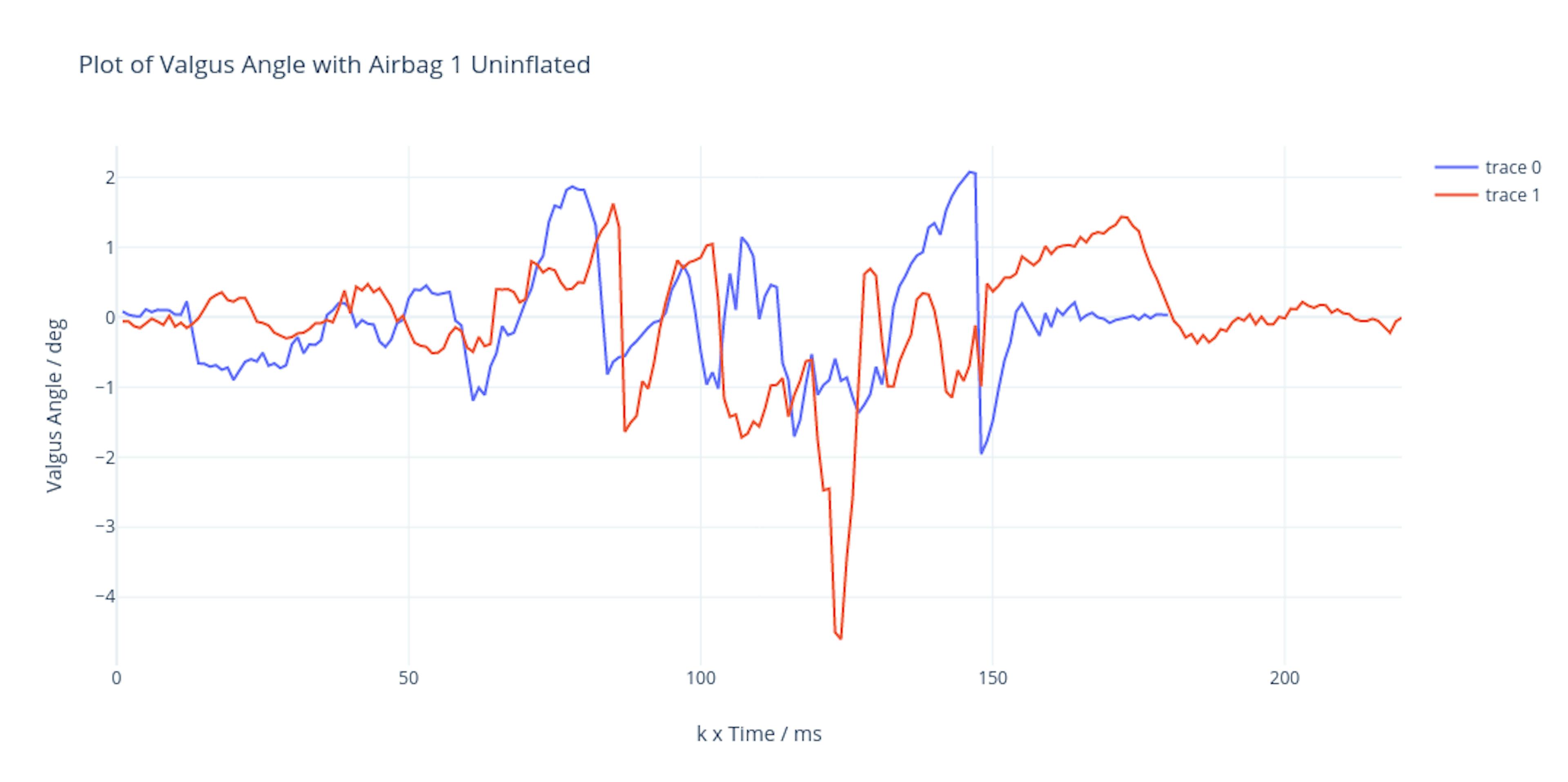Viewport: 1568px width, 782px height.
Task: Toggle trace 1 visibility in legend
Action: click(x=1512, y=195)
